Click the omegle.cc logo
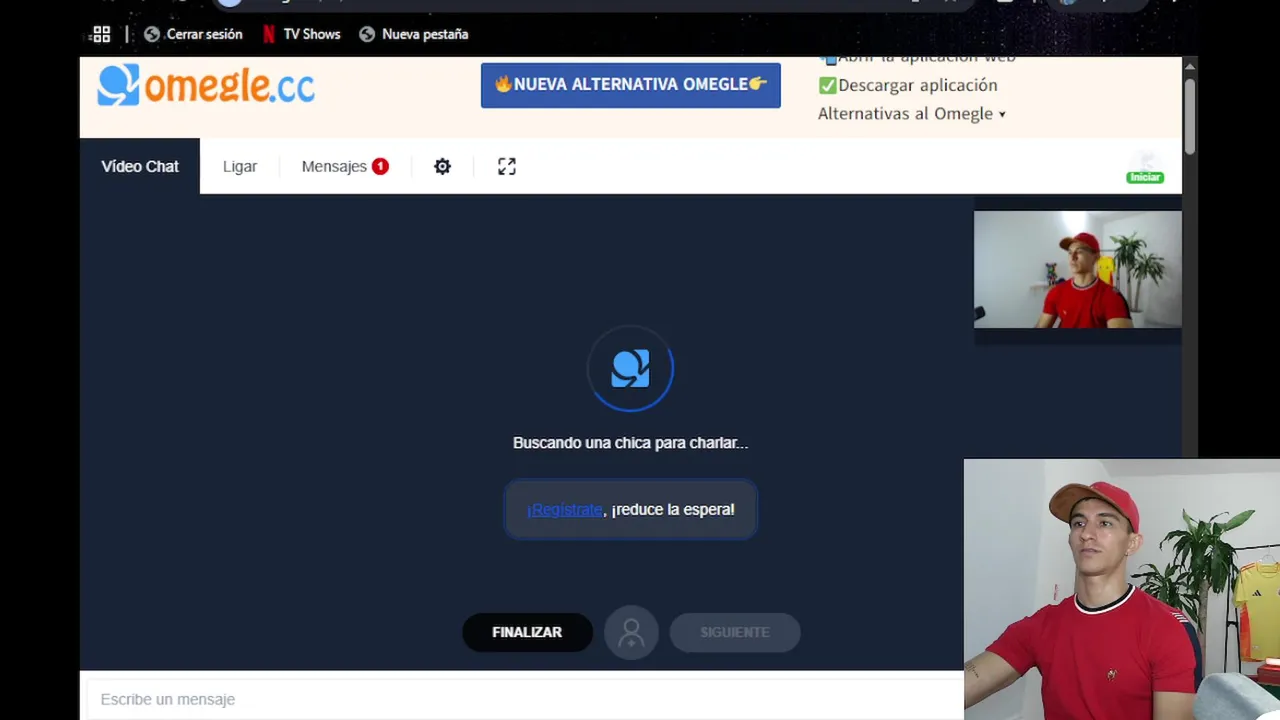This screenshot has width=1280, height=720. tap(206, 85)
